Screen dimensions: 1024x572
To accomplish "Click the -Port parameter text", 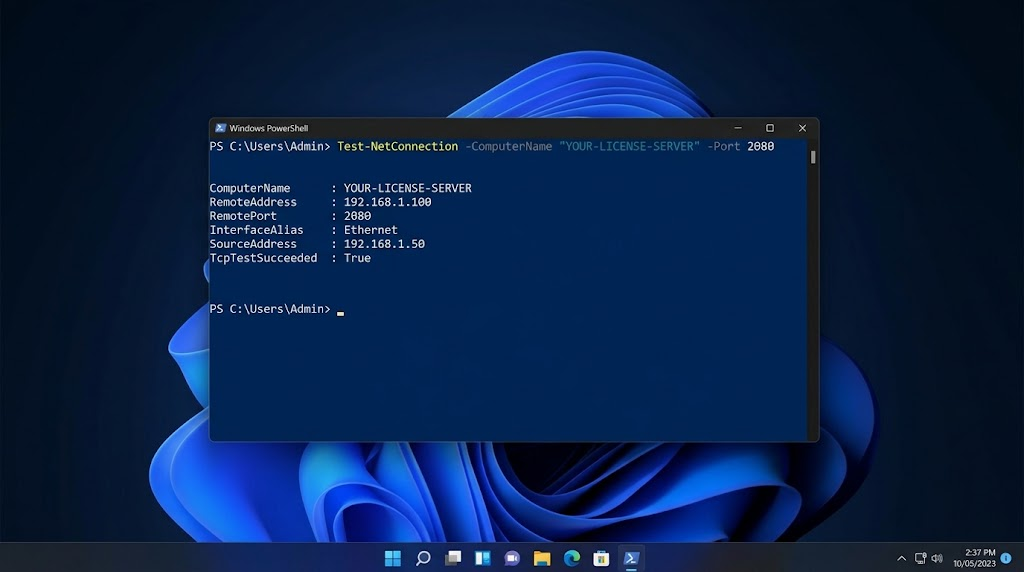I will tap(724, 146).
